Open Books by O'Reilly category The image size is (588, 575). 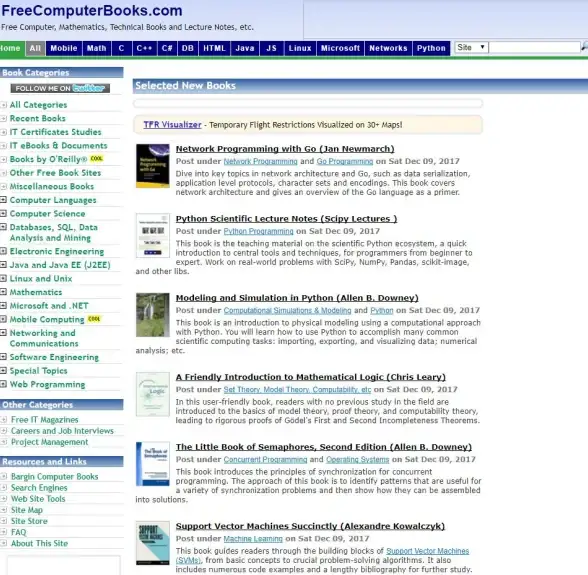pyautogui.click(x=48, y=159)
